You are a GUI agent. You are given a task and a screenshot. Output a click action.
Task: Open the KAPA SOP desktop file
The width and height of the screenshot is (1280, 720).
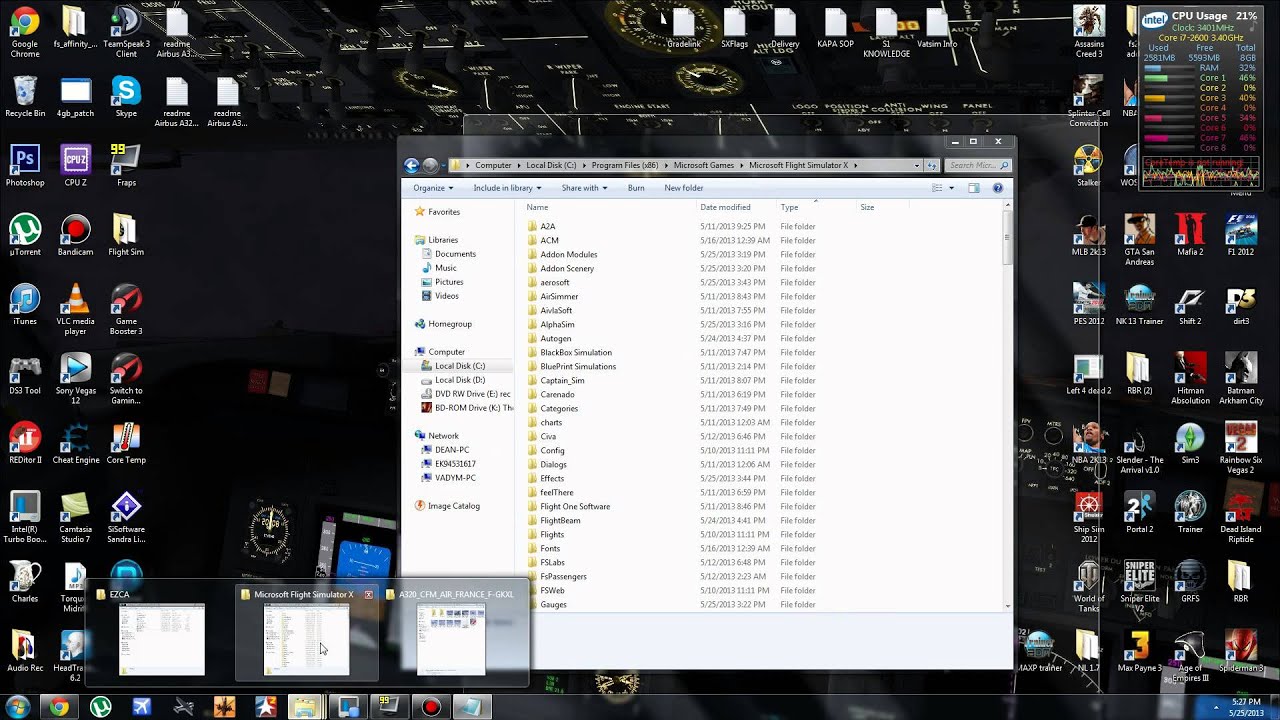click(x=834, y=27)
